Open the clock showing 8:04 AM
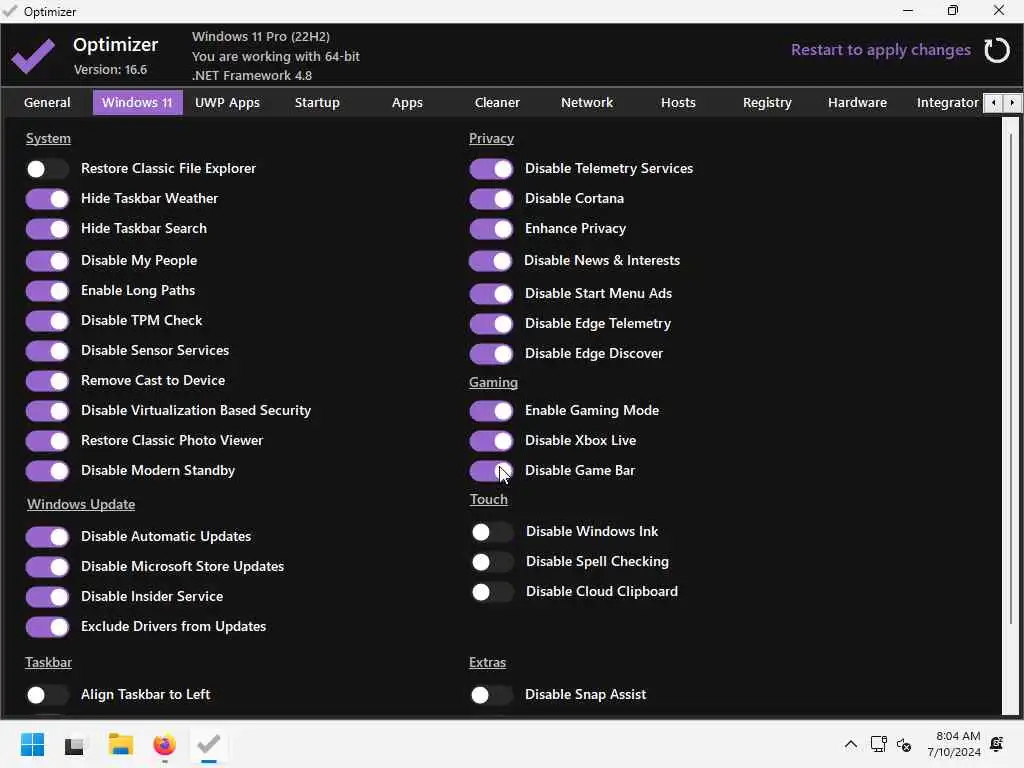The image size is (1024, 768). pyautogui.click(x=954, y=744)
